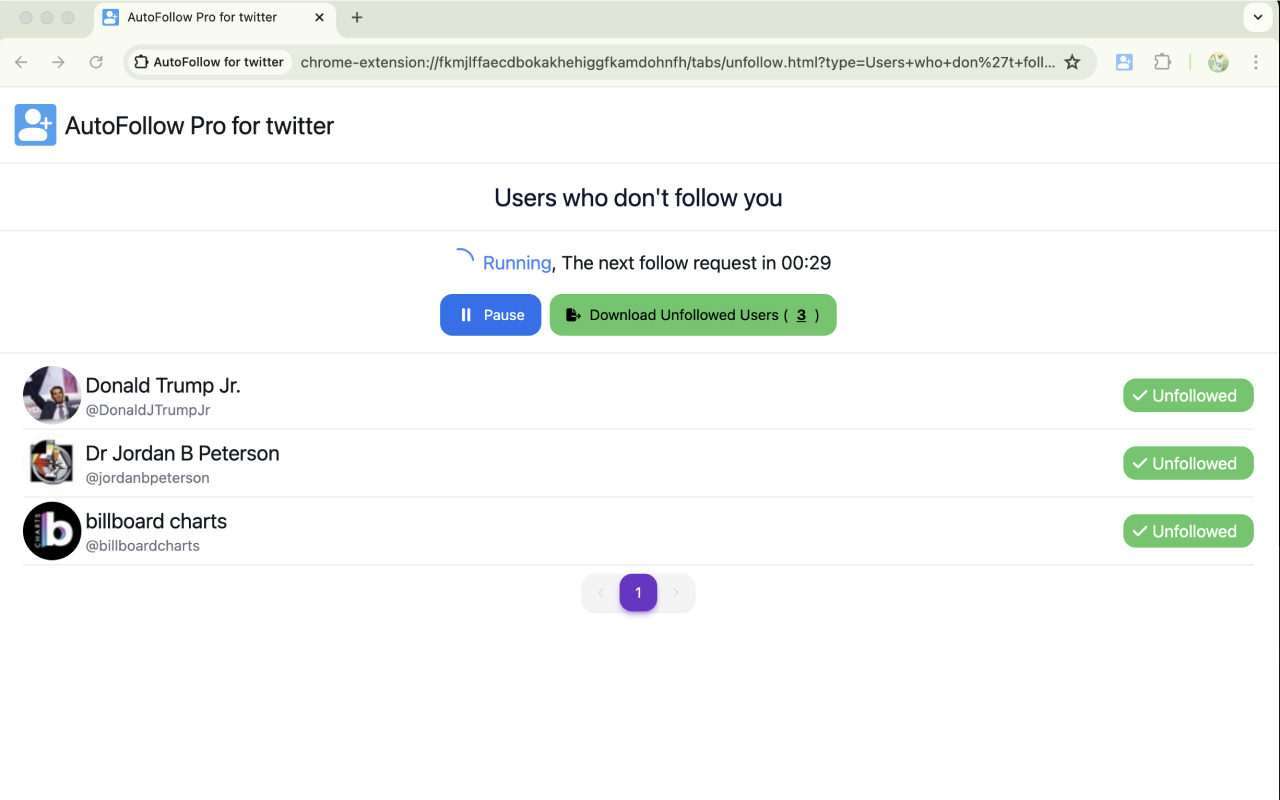The width and height of the screenshot is (1280, 800).
Task: Click the @billboardcharts handle
Action: pos(143,546)
